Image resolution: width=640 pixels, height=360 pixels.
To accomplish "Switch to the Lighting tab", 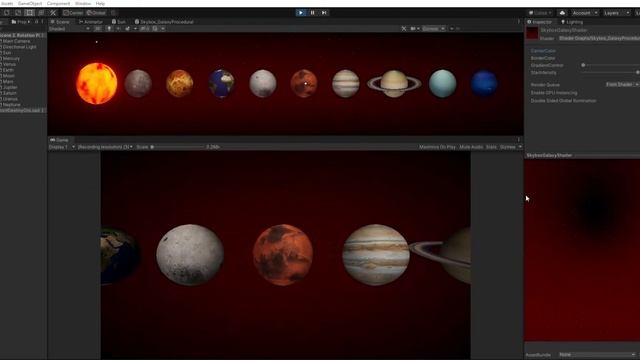I will (572, 22).
